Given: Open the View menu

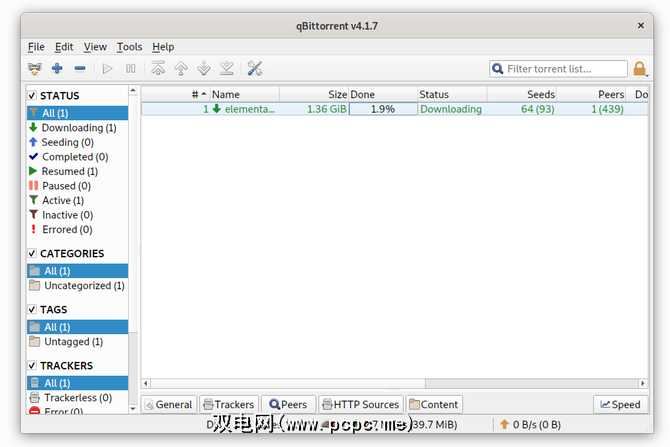Looking at the screenshot, I should [x=95, y=47].
